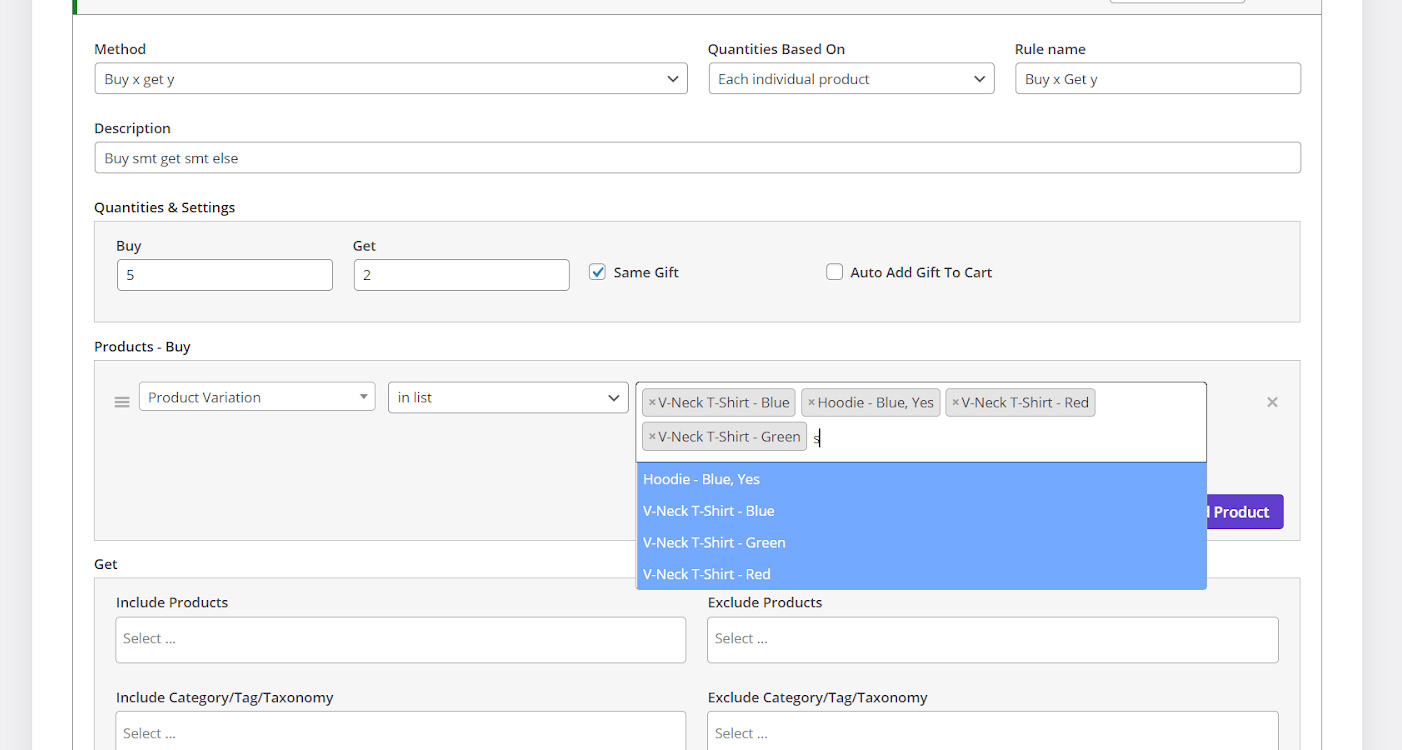Open the Exclude Category/Tag/Taxonomy select box
The width and height of the screenshot is (1402, 750).
(993, 731)
